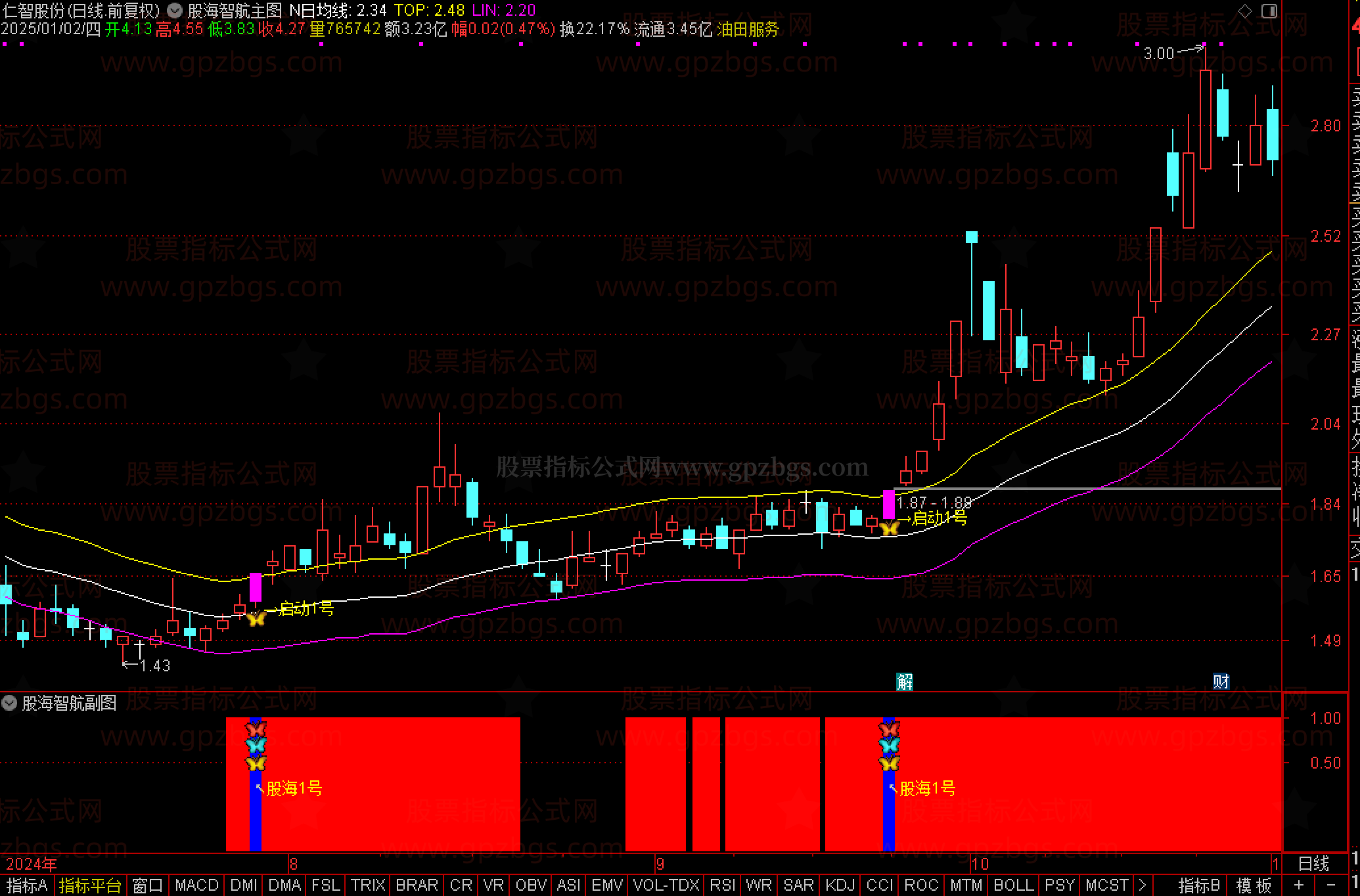This screenshot has width=1360, height=896.
Task: Switch to the MACD indicator tab
Action: click(196, 885)
